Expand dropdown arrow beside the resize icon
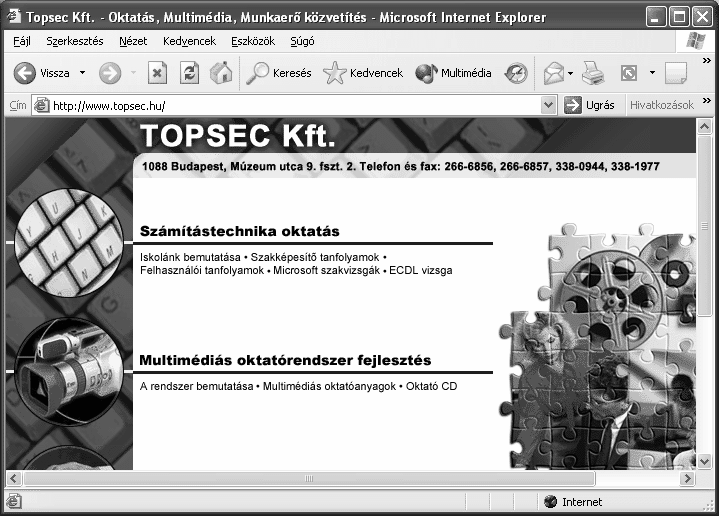The image size is (719, 516). click(652, 73)
